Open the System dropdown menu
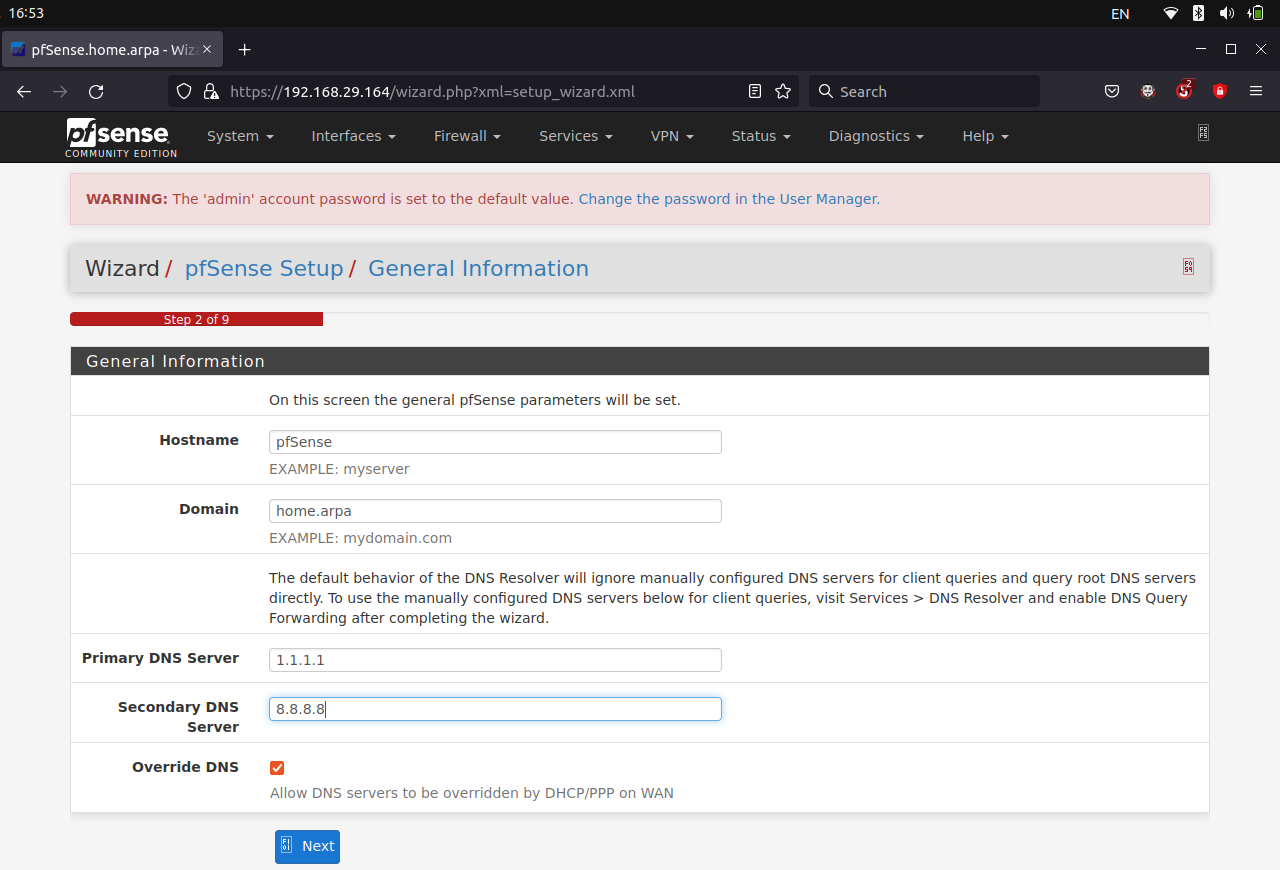Screen dimensions: 1280x870 (x=240, y=136)
